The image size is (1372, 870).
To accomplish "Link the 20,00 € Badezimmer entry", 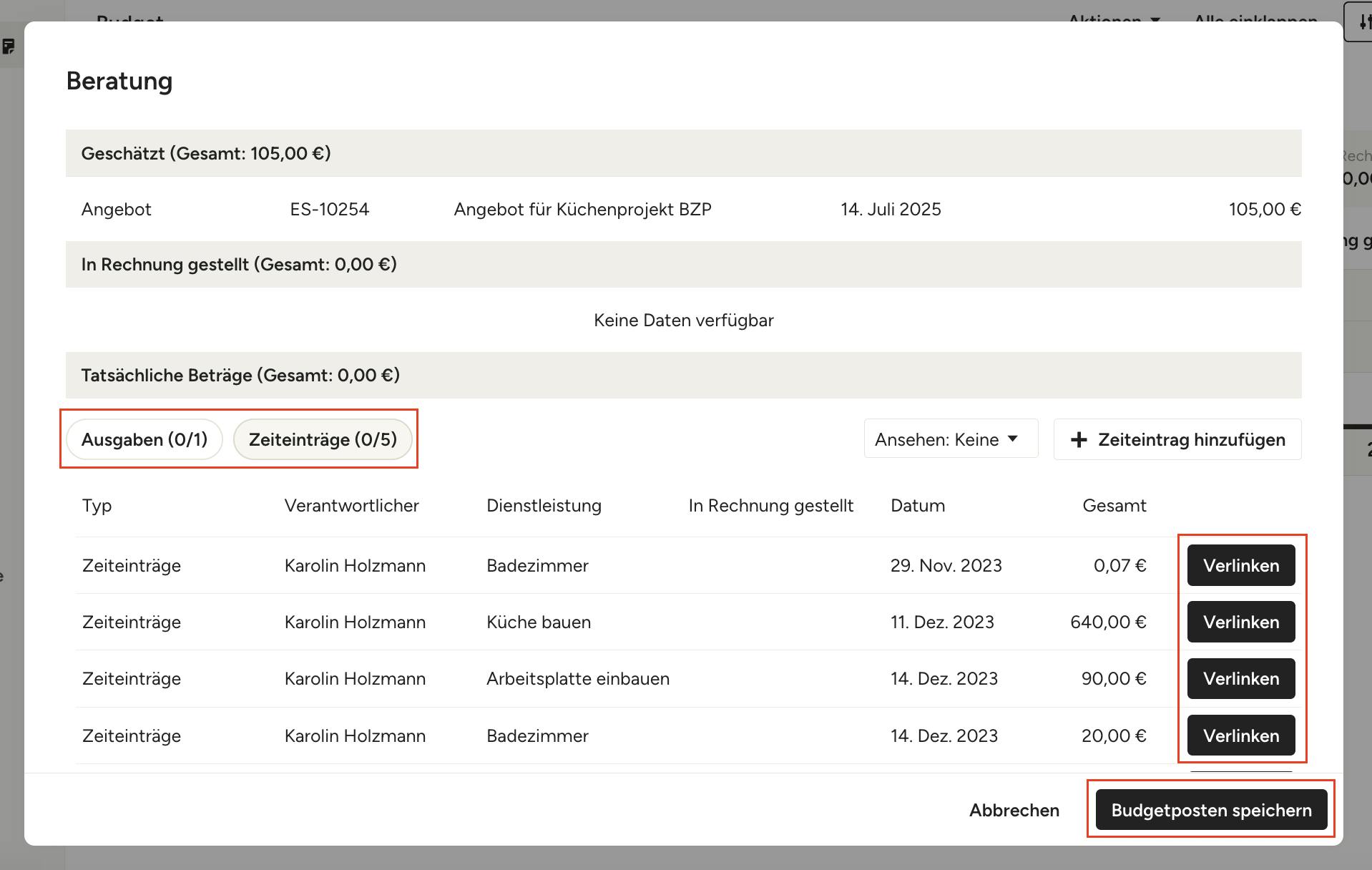I will 1240,735.
